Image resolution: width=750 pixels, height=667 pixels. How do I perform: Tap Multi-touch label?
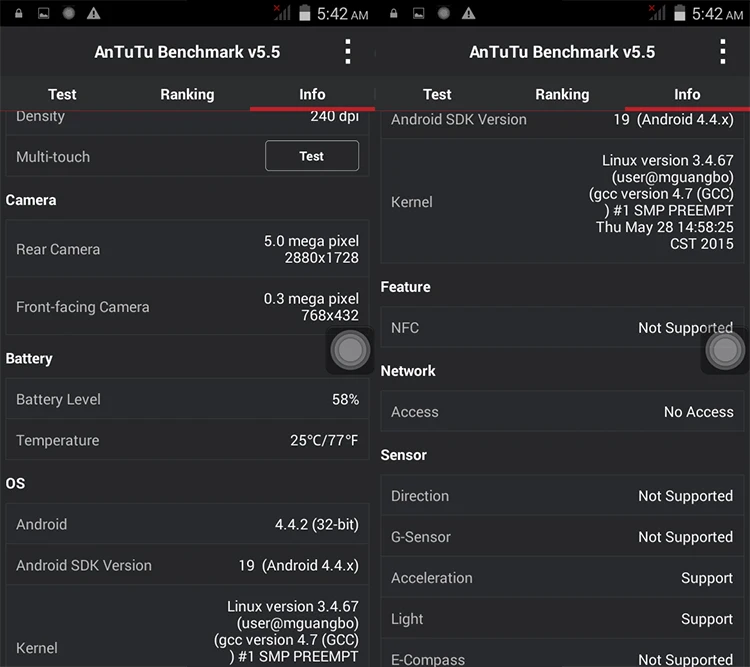click(53, 157)
